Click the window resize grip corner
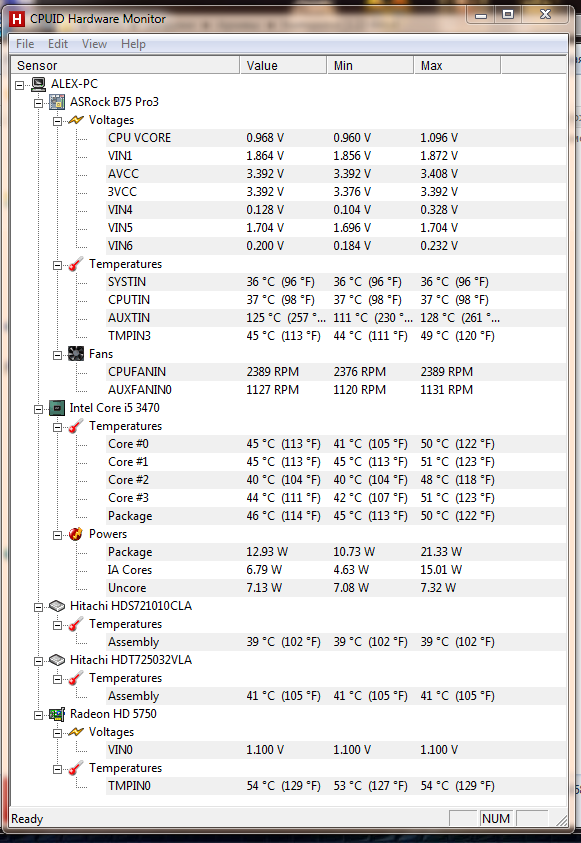 click(561, 820)
